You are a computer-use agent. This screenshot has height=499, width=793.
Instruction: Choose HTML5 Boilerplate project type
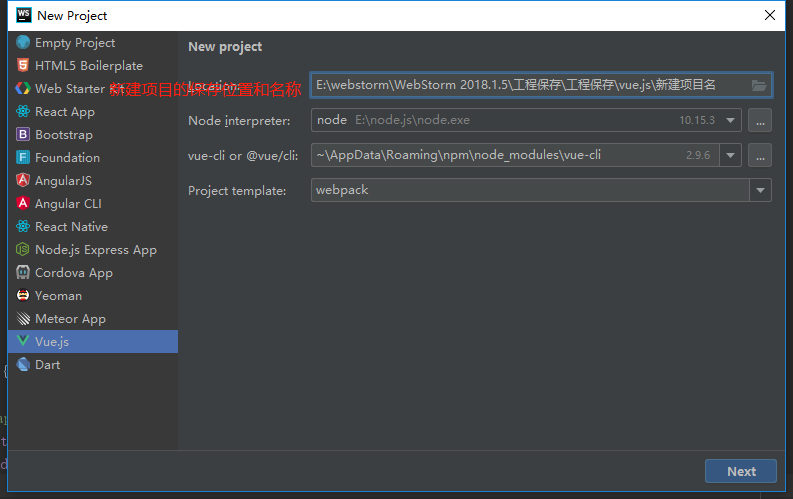[93, 66]
